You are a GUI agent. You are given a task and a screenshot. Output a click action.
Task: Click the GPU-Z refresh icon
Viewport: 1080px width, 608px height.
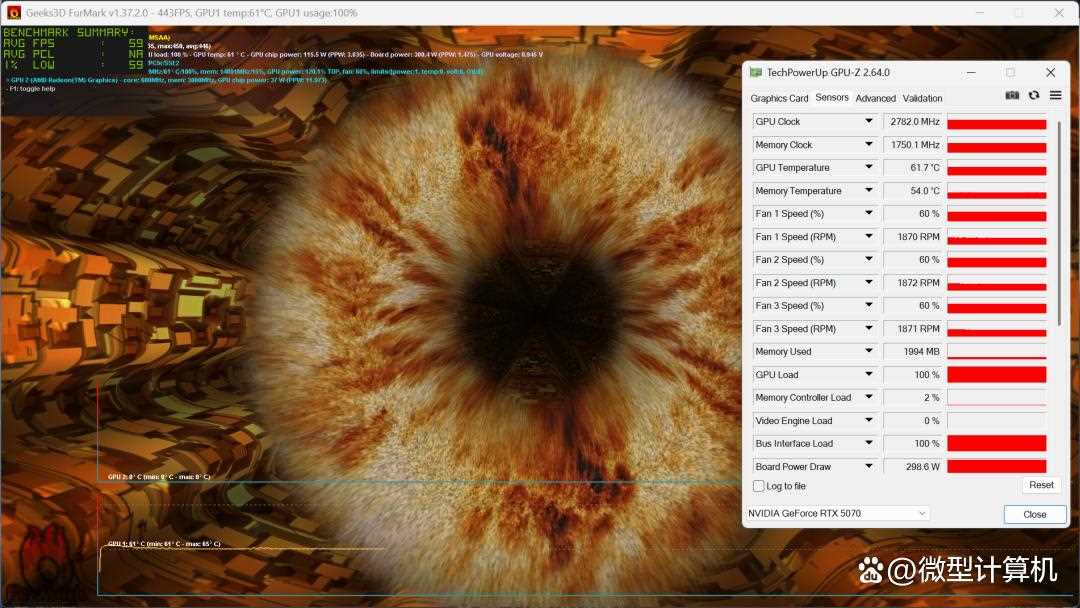[1034, 96]
